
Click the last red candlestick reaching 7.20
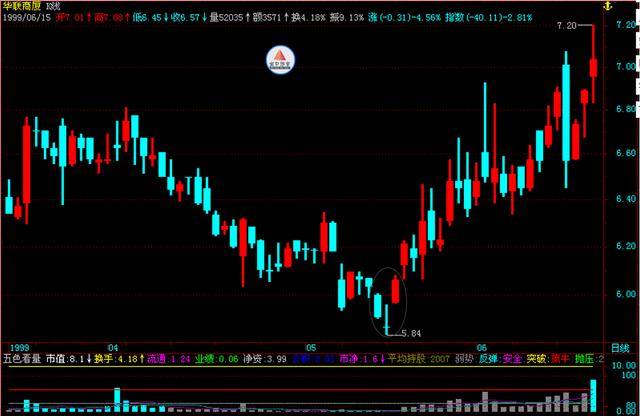(593, 64)
